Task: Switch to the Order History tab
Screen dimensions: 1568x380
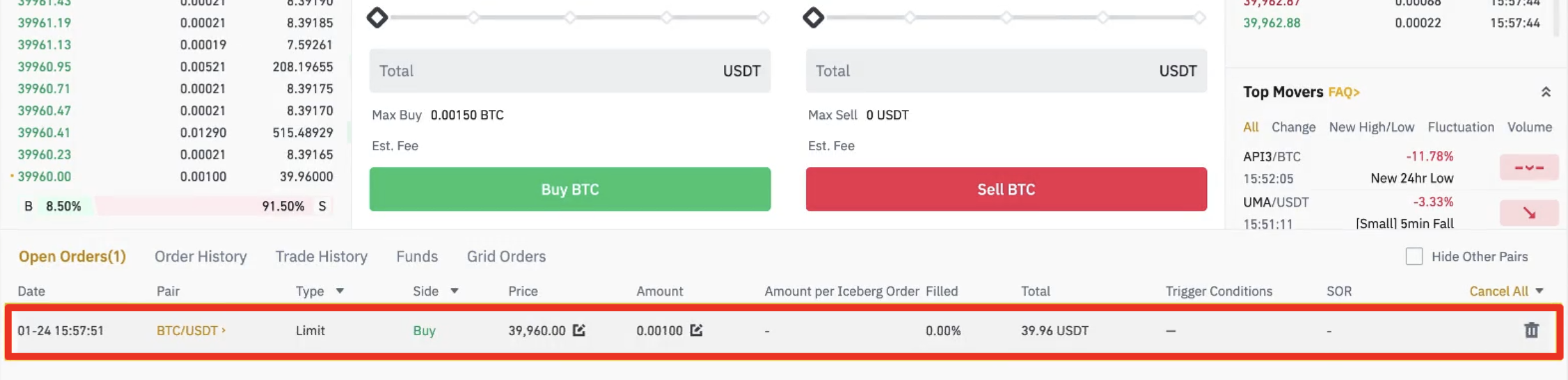Action: [201, 257]
